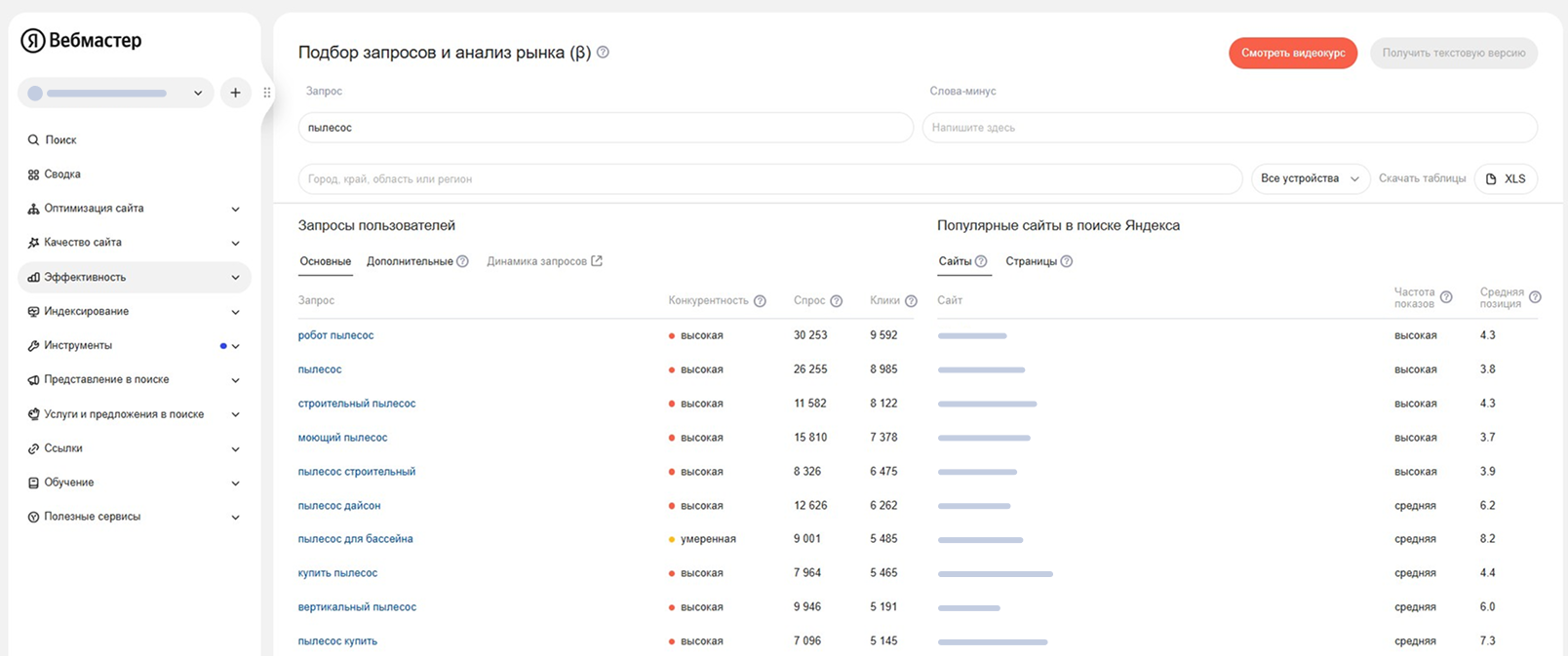Viewport: 1568px width, 657px height.
Task: Expand Оптимизация сайта chevron
Action: pyautogui.click(x=235, y=210)
